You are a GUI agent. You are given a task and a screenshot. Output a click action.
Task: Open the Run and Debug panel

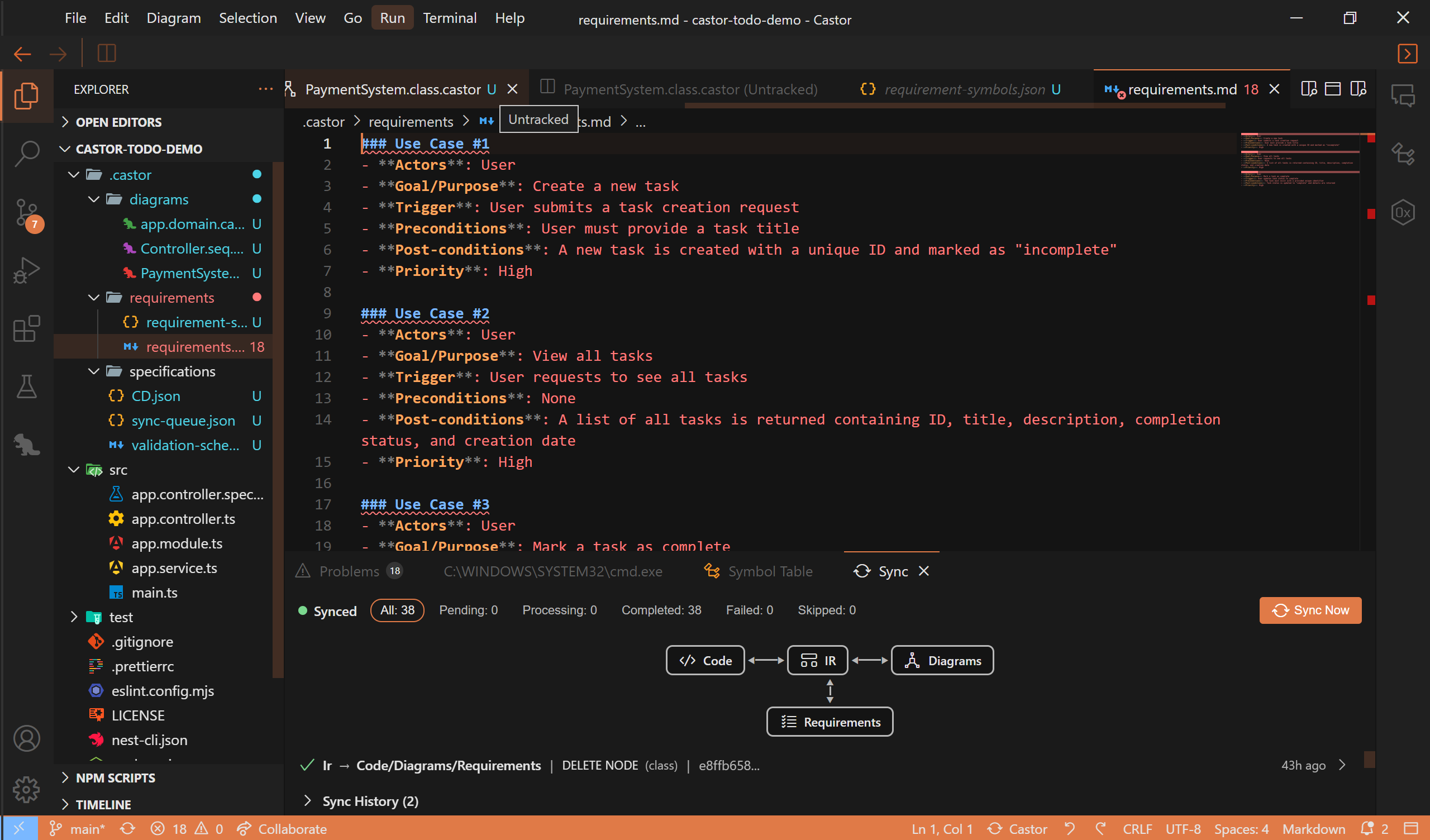pos(27,271)
